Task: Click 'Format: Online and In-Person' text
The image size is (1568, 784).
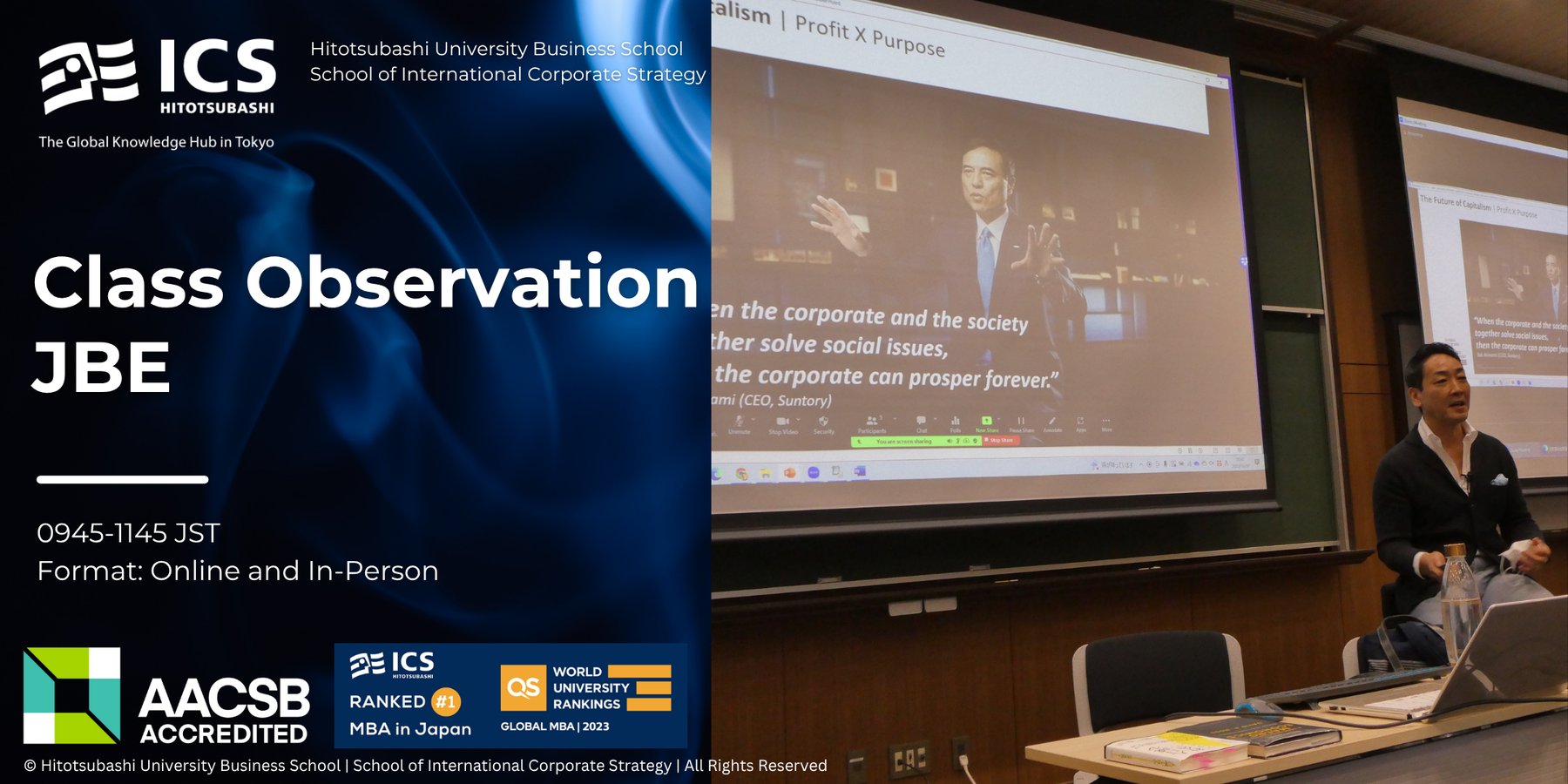Action: 238,571
